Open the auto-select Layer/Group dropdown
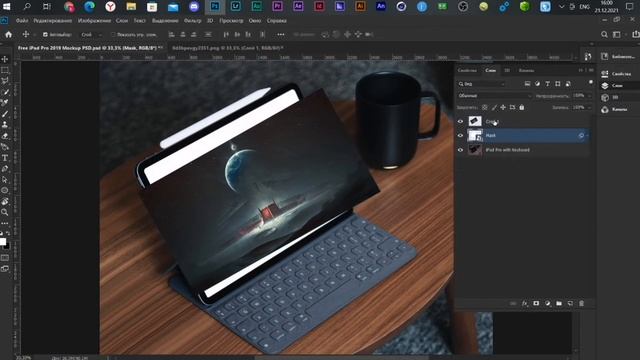 tap(92, 35)
